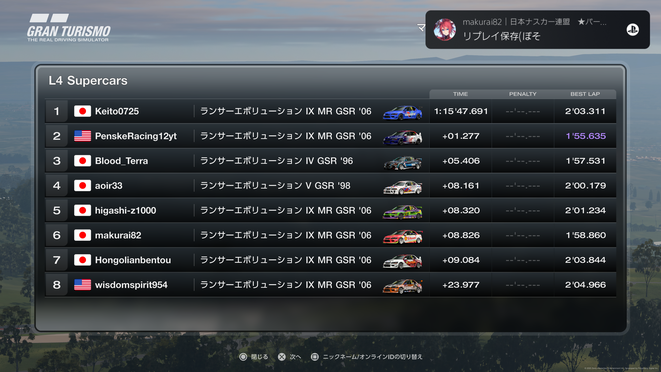This screenshot has height=372, width=661.
Task: Click the ニックネーム/オンラインID switch label
Action: pos(372,357)
